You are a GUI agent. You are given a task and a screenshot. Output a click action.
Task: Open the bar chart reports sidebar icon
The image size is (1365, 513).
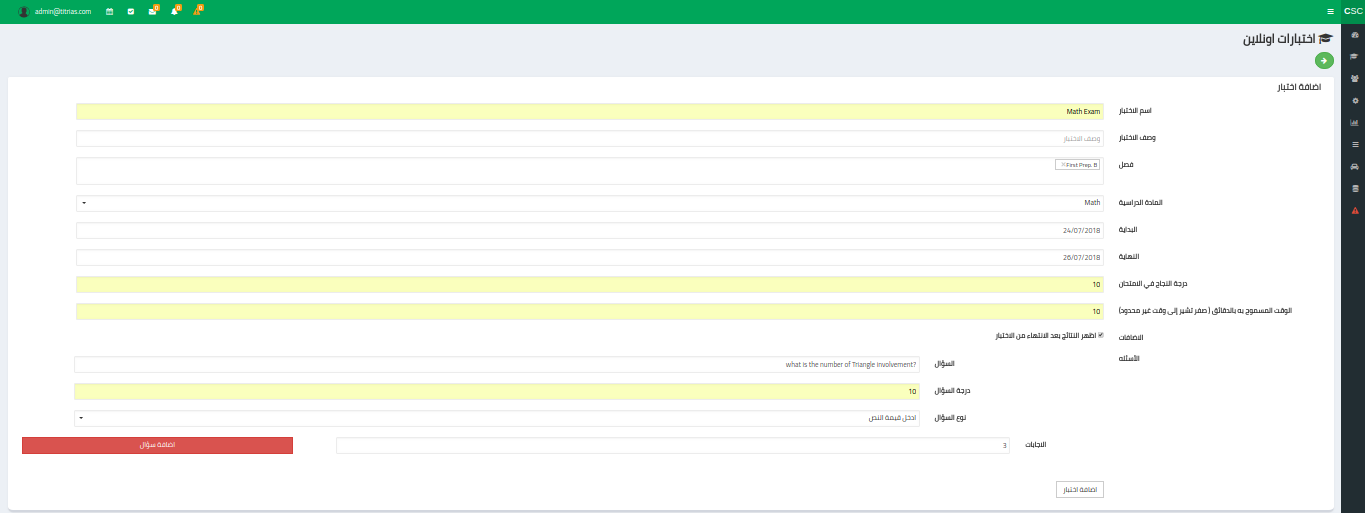[1355, 122]
